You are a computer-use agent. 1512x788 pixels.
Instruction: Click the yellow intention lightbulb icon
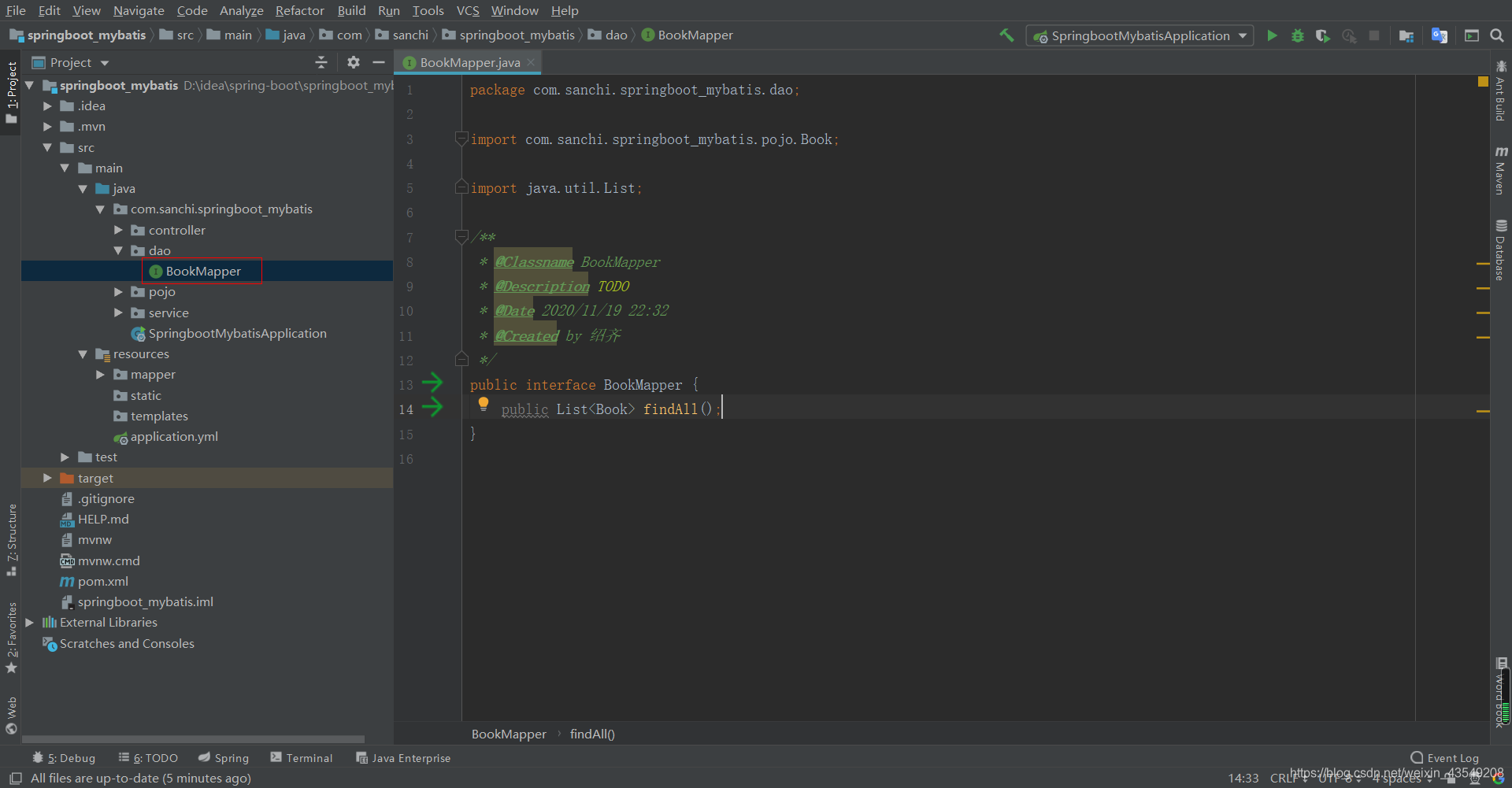pyautogui.click(x=484, y=405)
